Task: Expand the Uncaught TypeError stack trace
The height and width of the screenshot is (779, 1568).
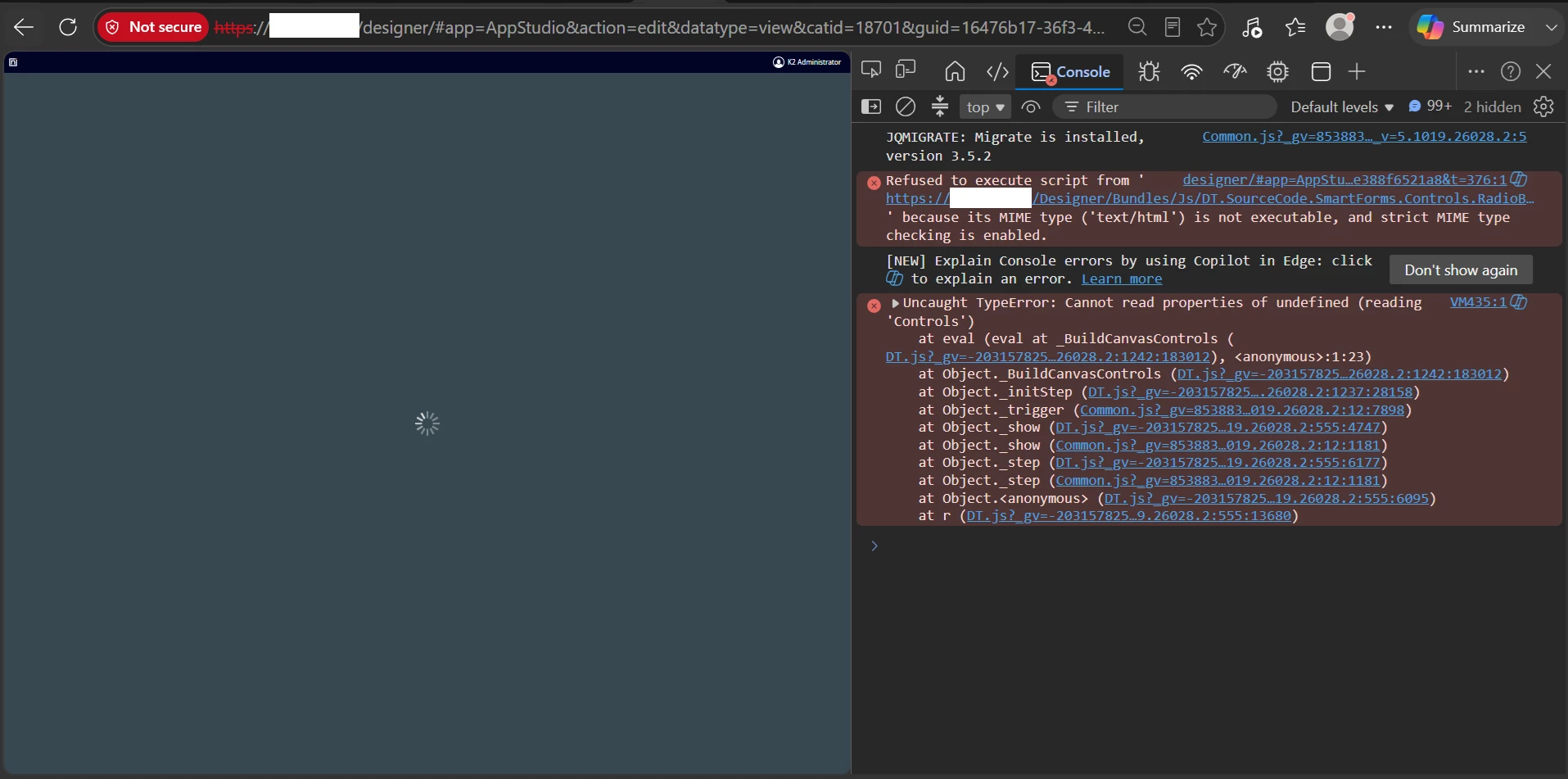Action: pos(895,303)
